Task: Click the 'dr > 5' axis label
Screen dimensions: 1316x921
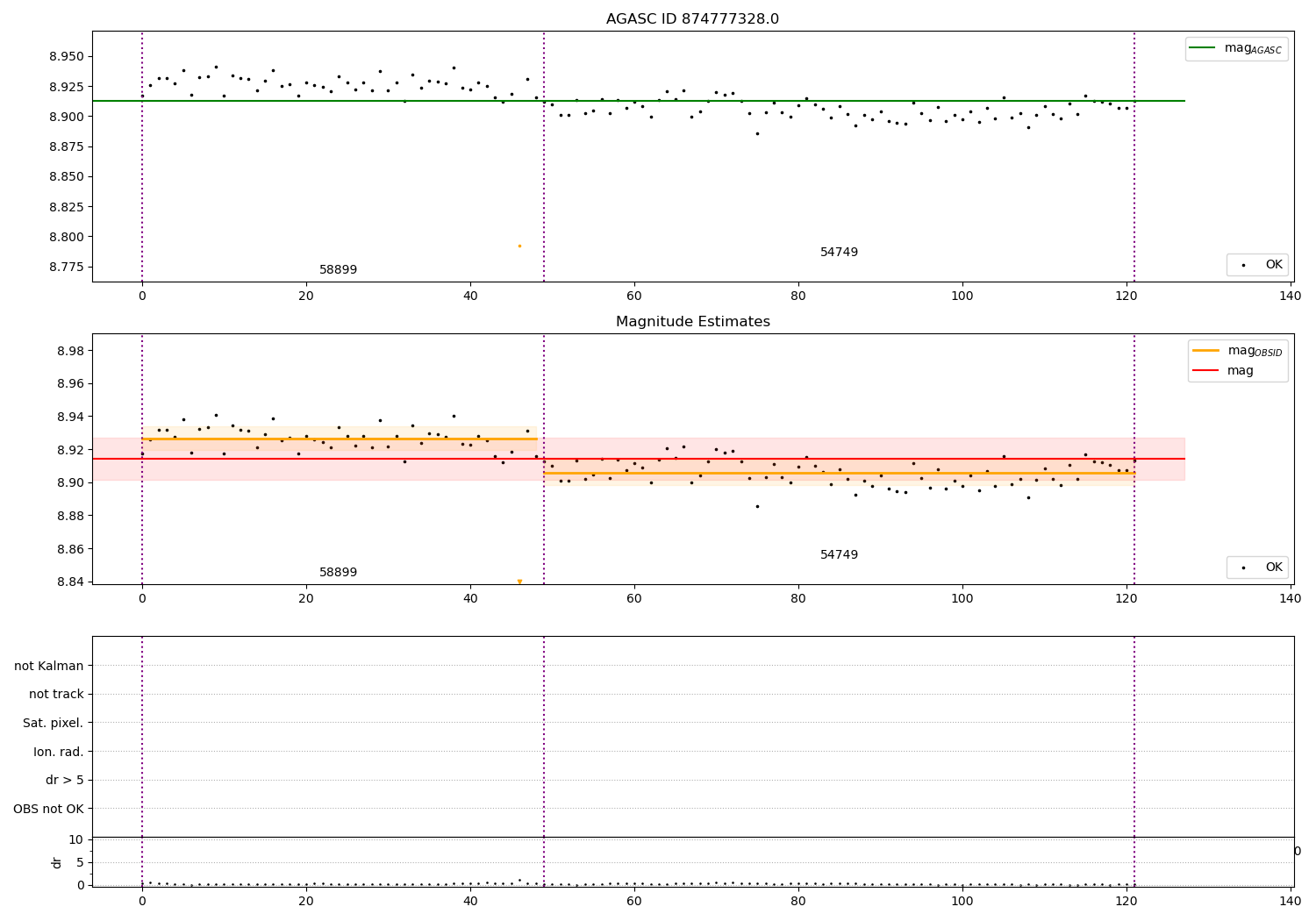Action: tap(65, 780)
